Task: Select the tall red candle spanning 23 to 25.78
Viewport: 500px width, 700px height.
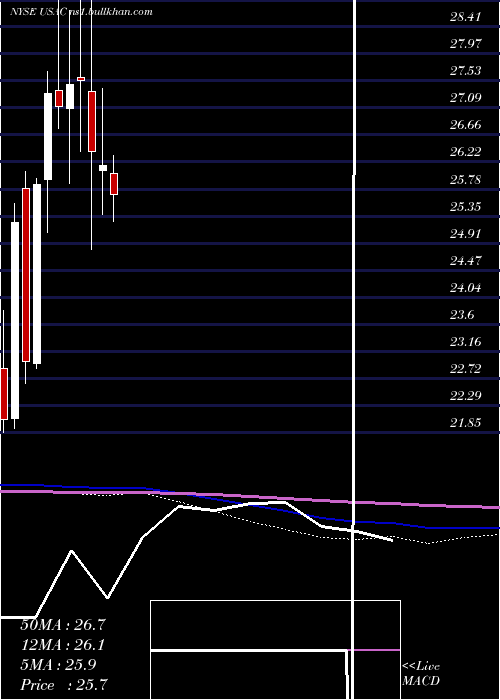Action: point(26,275)
